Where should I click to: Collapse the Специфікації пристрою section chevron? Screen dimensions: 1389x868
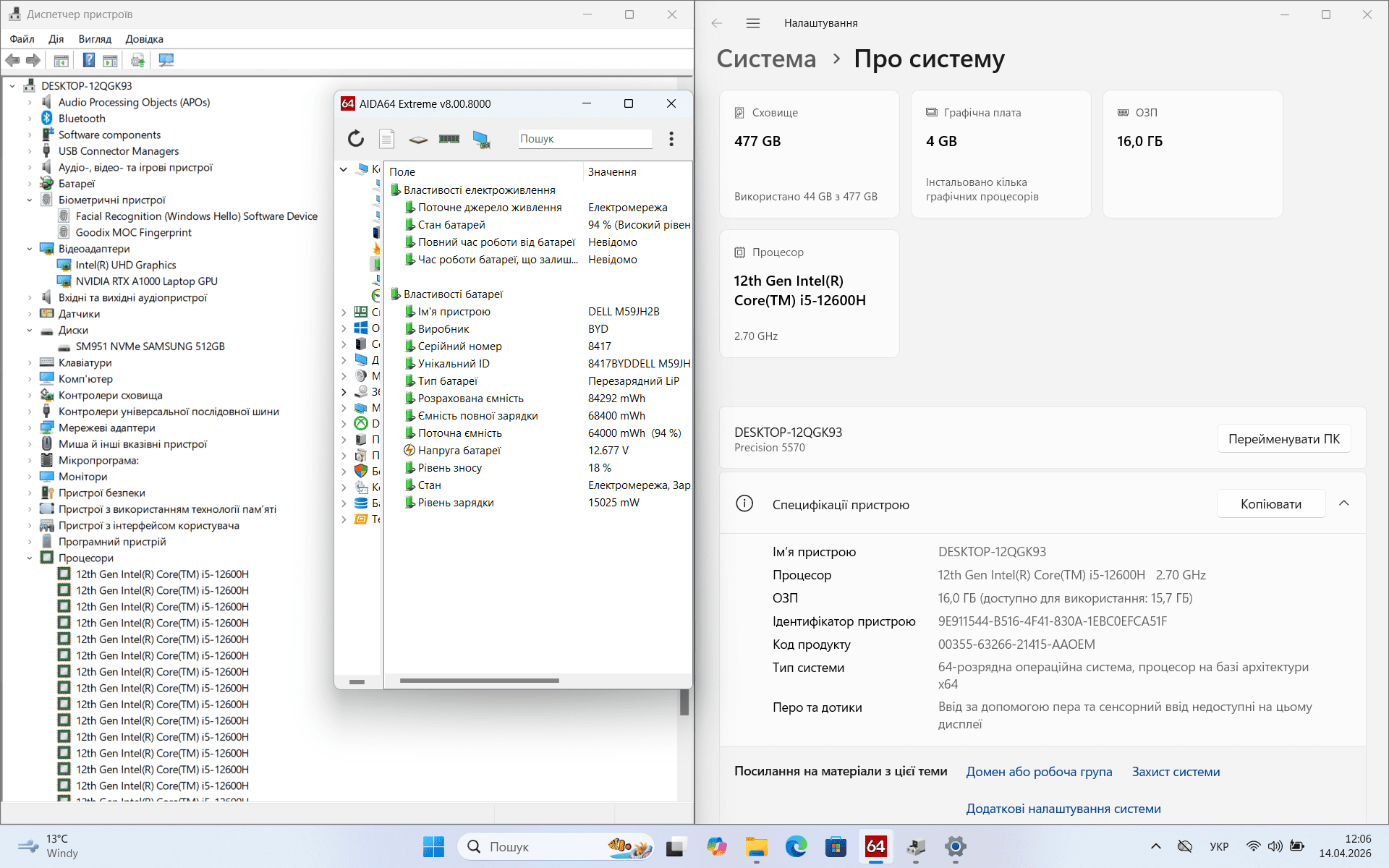pos(1343,503)
